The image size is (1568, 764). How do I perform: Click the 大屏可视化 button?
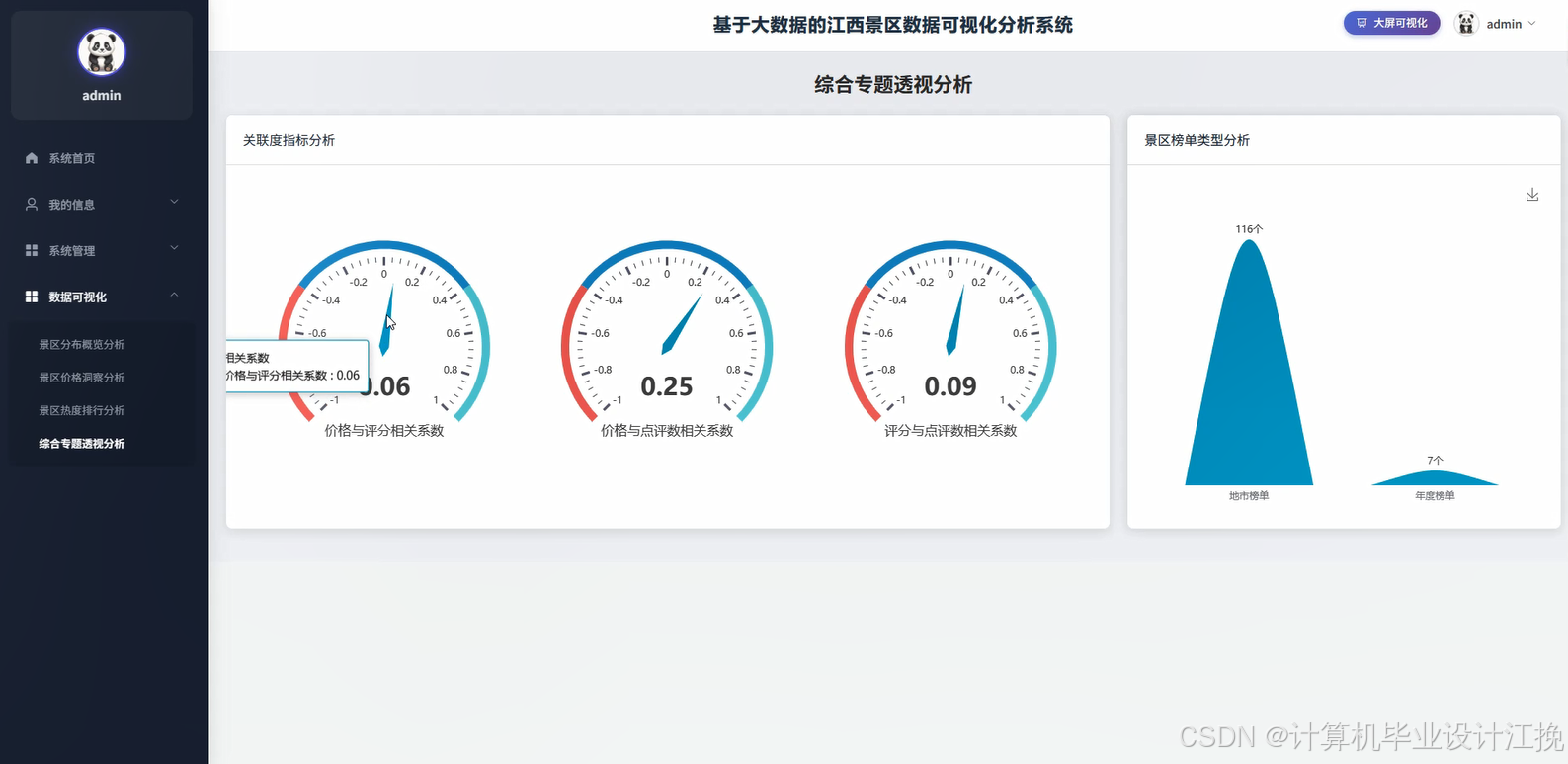(x=1391, y=23)
